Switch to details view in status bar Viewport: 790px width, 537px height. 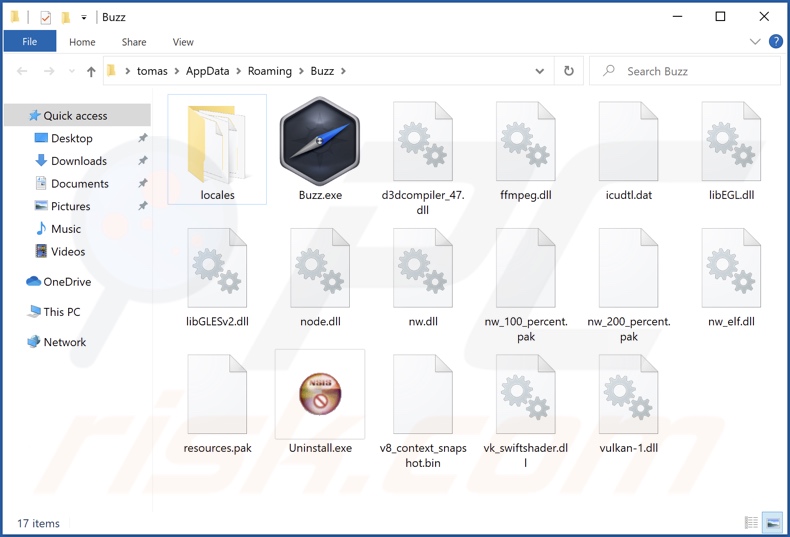coord(751,523)
